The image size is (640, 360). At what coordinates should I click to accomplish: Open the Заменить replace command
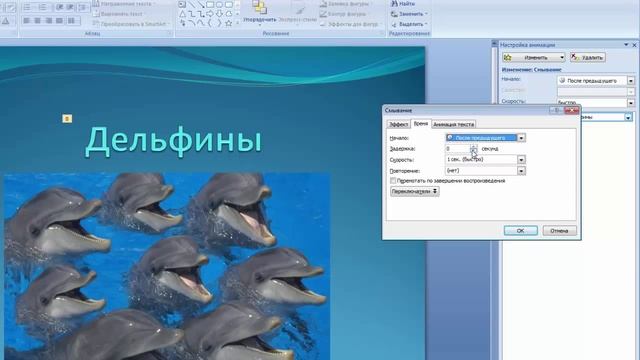pyautogui.click(x=409, y=14)
